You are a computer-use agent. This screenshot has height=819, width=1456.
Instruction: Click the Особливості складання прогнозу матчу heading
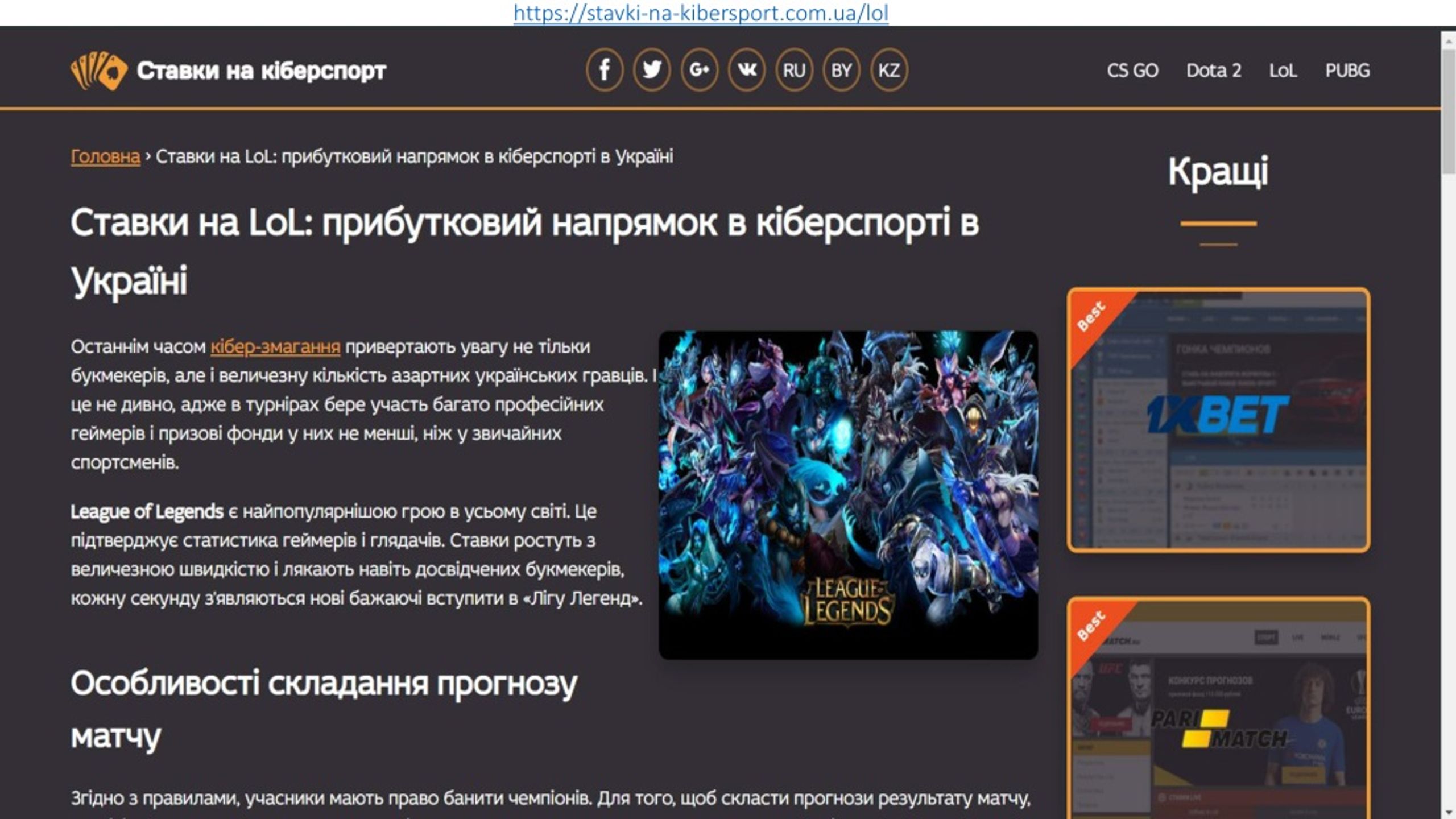tap(324, 709)
